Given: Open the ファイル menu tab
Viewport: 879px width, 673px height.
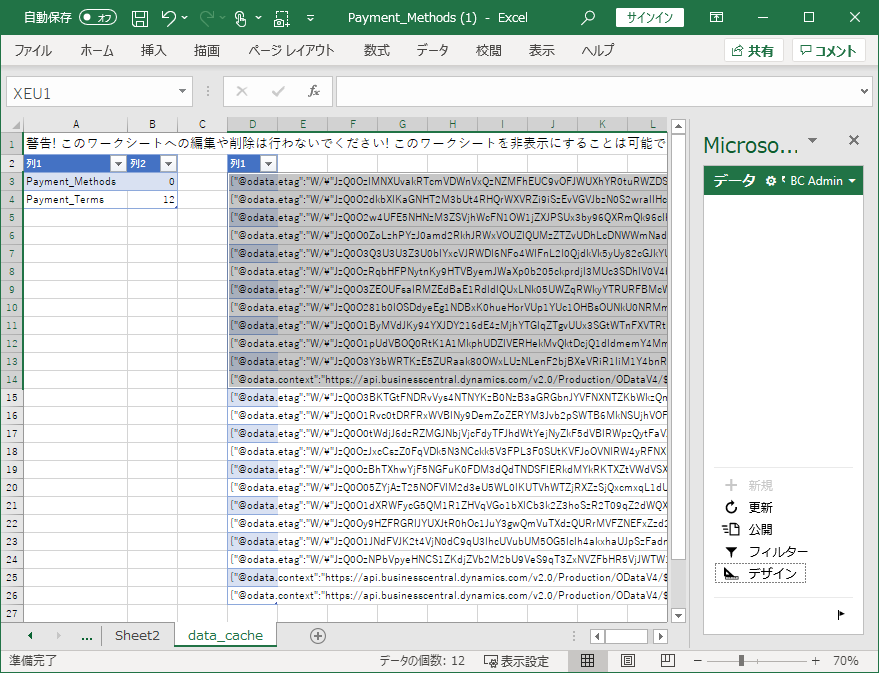Looking at the screenshot, I should point(33,51).
